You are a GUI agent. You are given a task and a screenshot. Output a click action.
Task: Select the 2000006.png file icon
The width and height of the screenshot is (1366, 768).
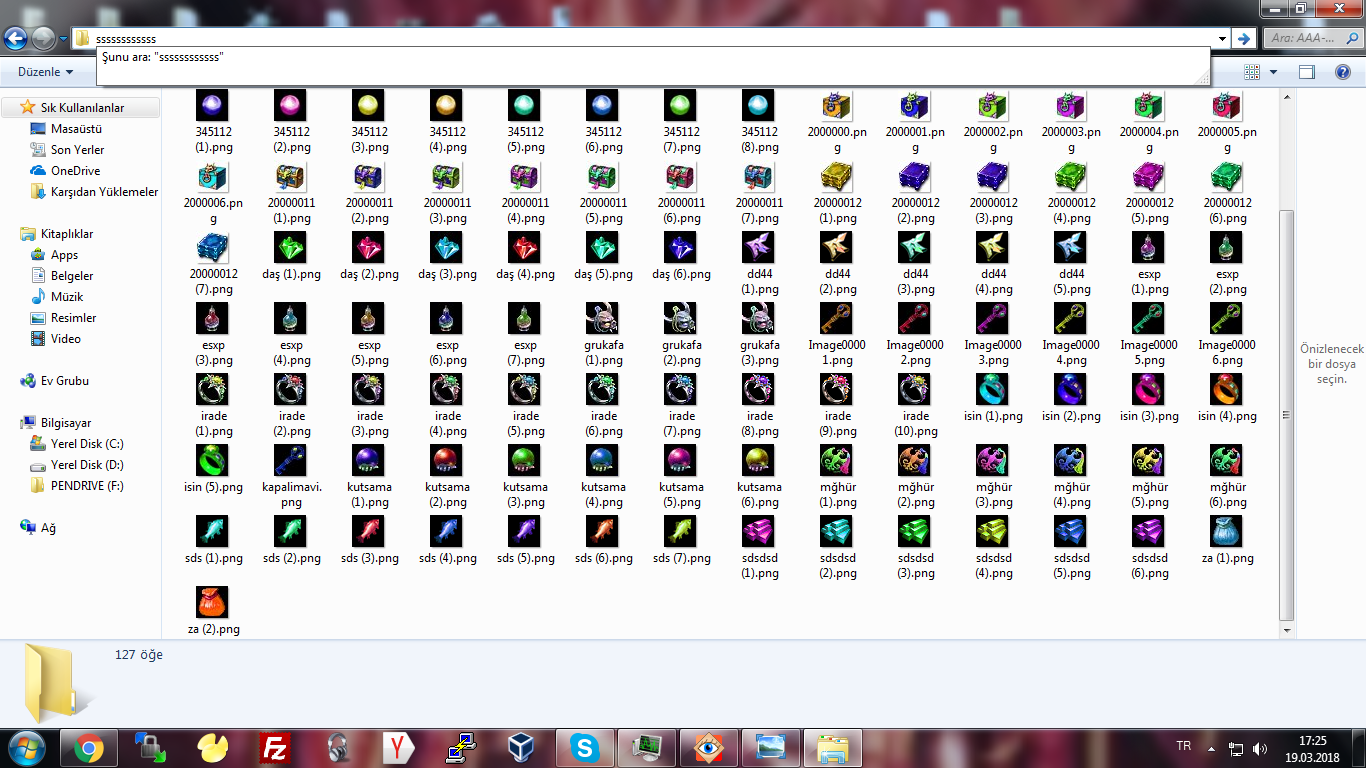(213, 176)
